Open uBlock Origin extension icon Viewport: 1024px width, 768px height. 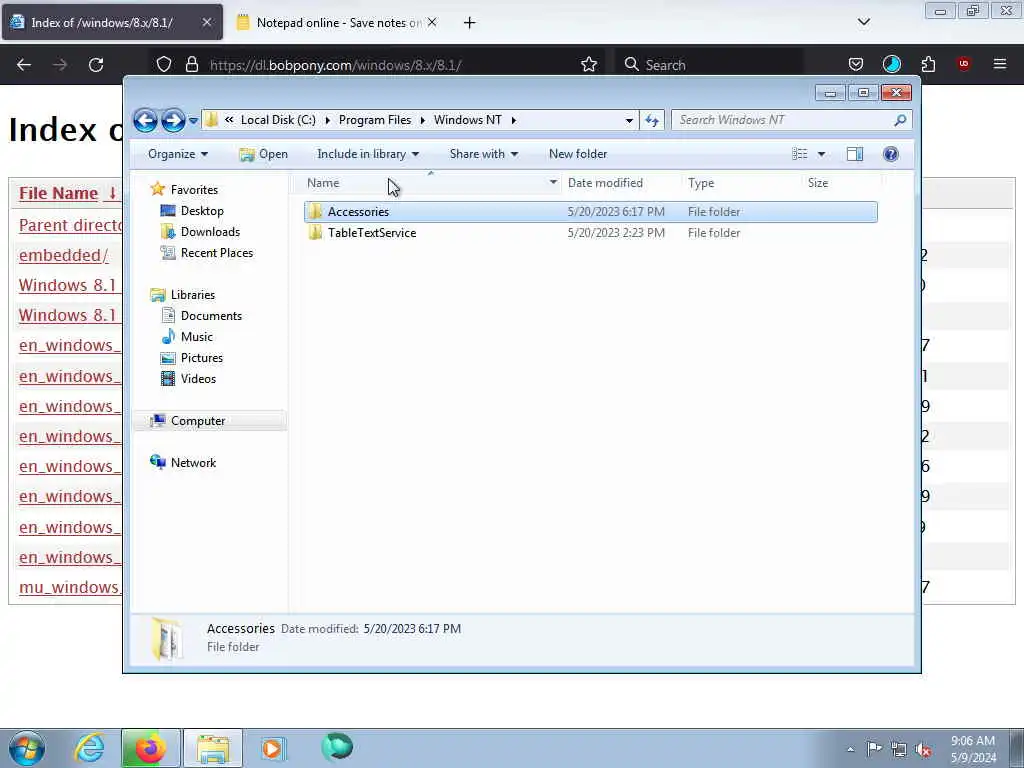964,65
